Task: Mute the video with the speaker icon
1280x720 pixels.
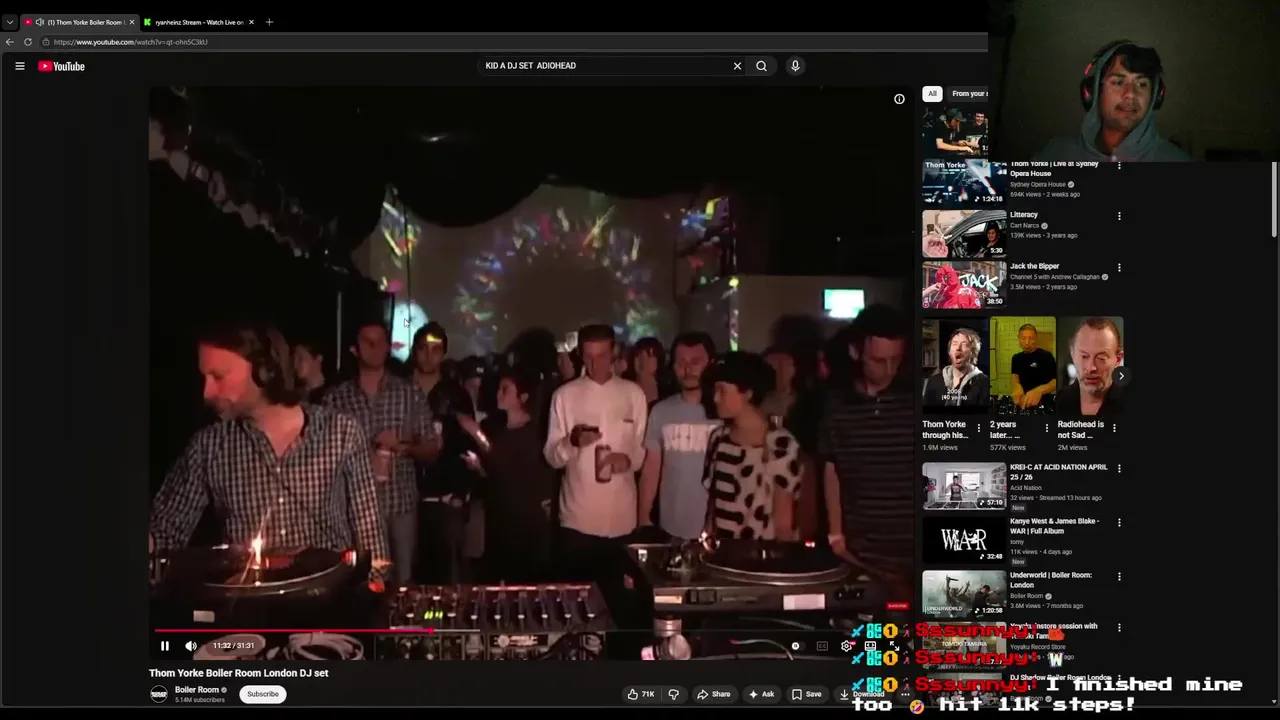Action: [191, 646]
